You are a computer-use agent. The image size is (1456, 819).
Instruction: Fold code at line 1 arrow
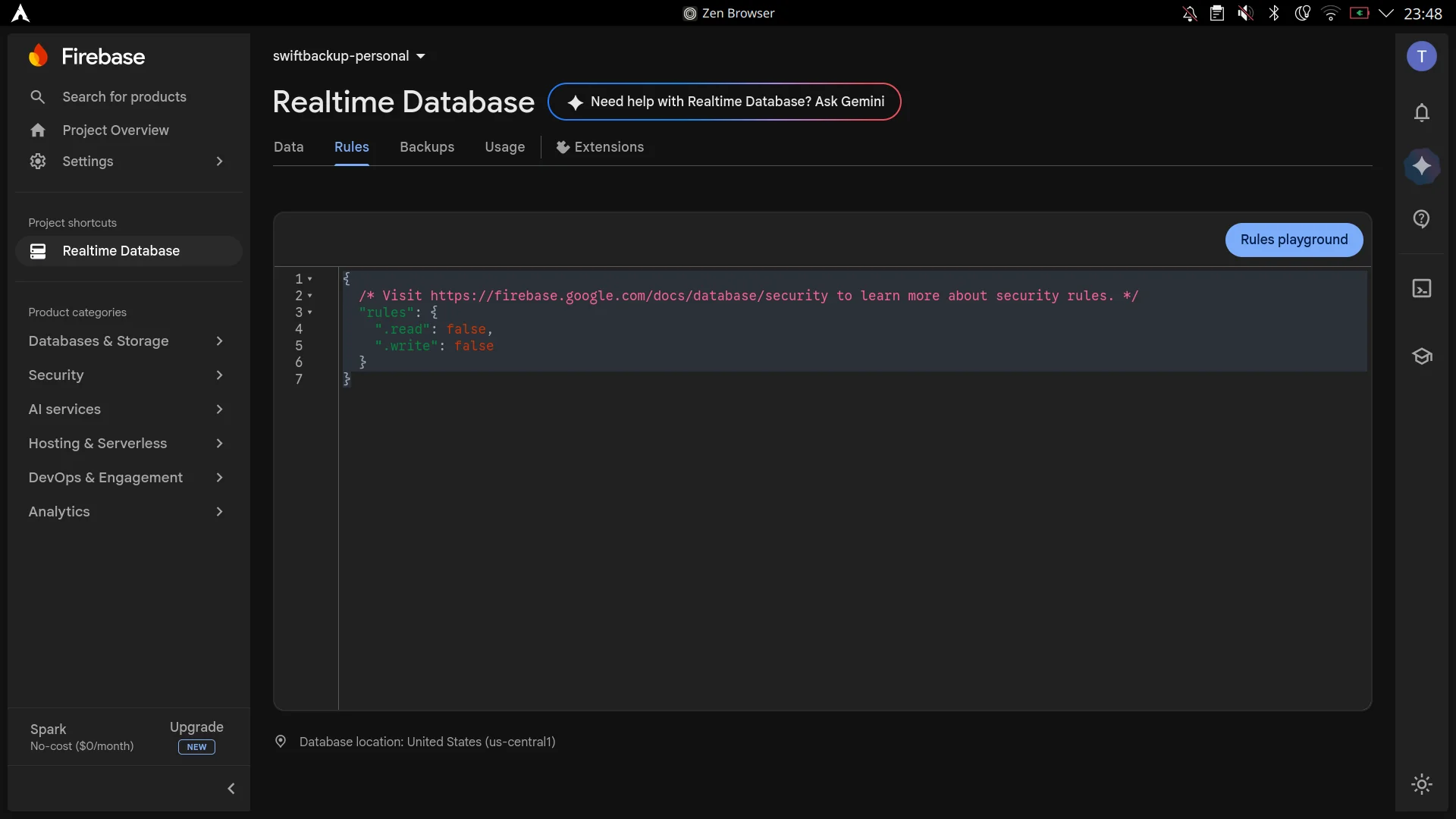tap(309, 279)
